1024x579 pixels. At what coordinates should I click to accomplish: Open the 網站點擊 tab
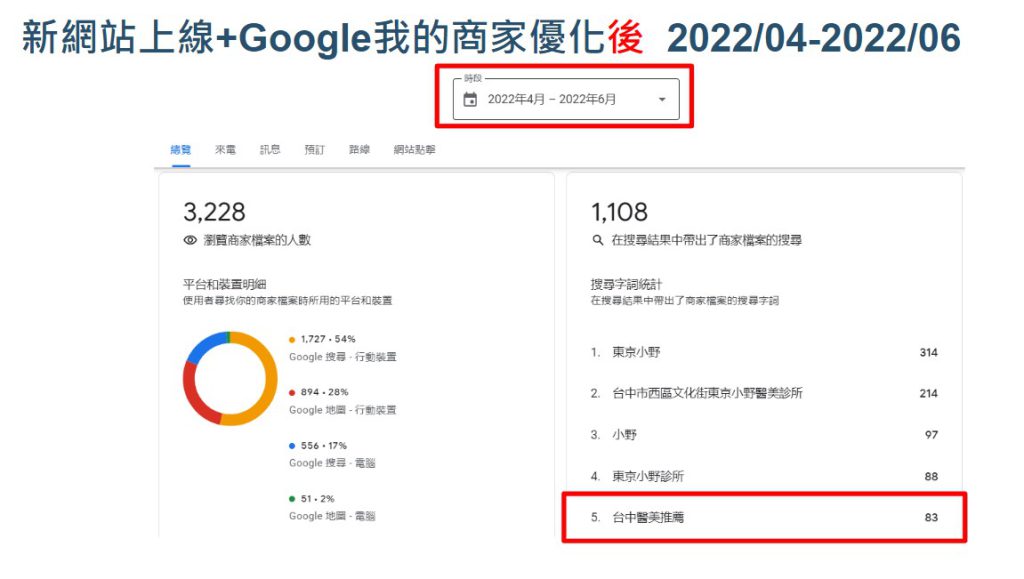(416, 148)
